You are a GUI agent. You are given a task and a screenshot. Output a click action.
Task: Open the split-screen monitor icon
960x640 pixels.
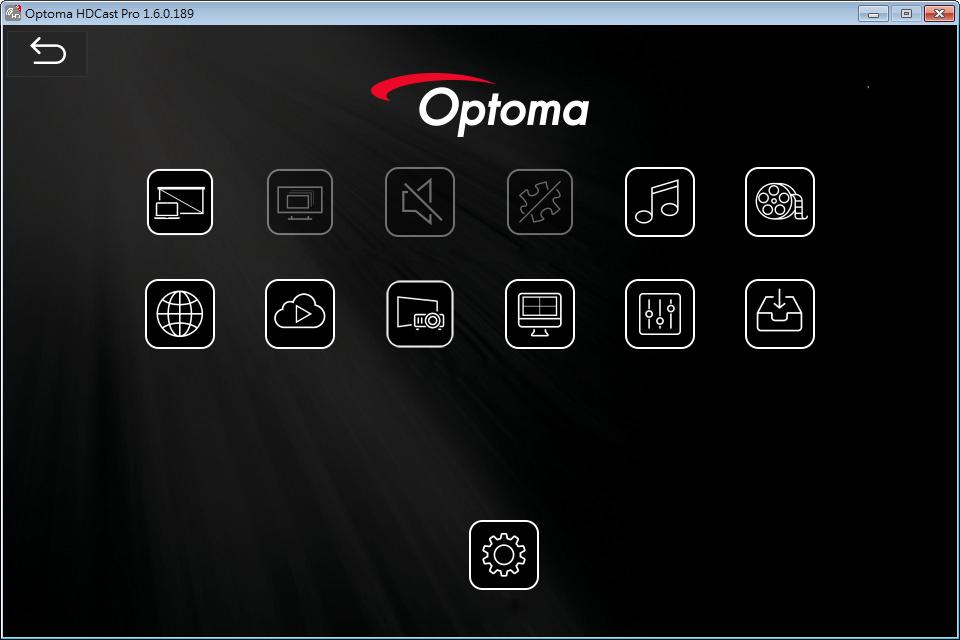[x=540, y=314]
